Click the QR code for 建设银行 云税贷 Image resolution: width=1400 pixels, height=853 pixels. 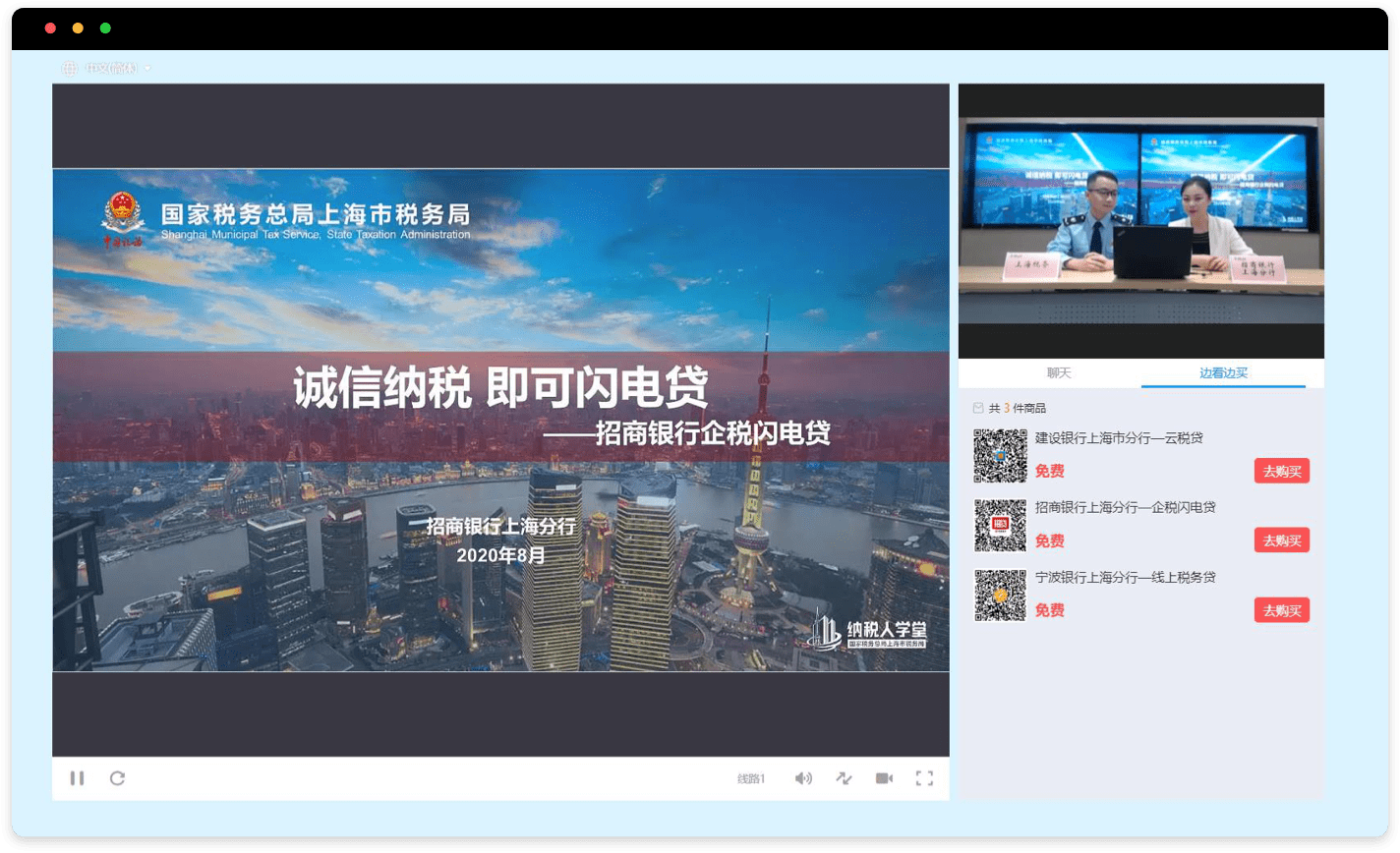1000,456
